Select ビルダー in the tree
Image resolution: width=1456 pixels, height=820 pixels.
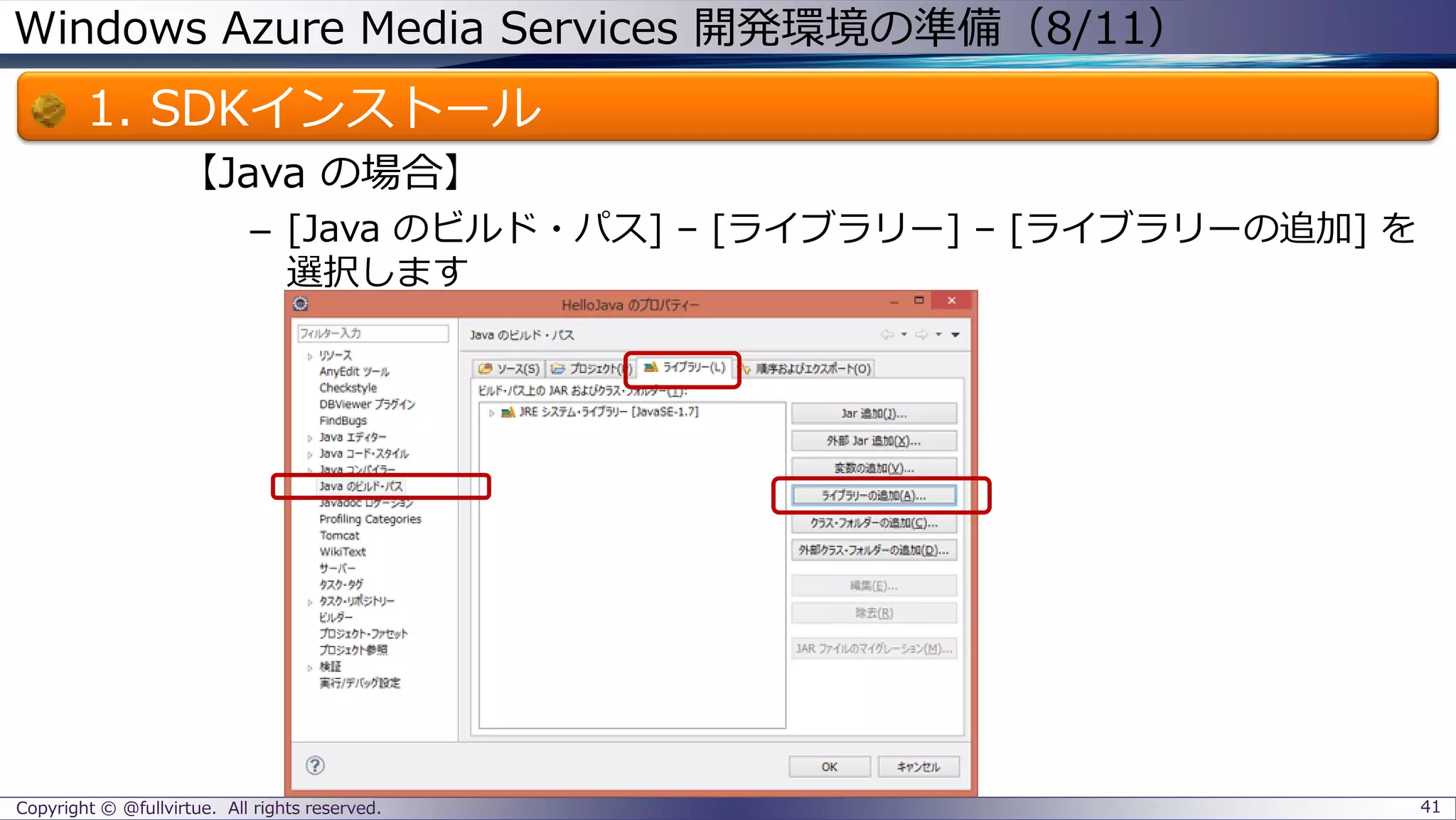tap(336, 617)
